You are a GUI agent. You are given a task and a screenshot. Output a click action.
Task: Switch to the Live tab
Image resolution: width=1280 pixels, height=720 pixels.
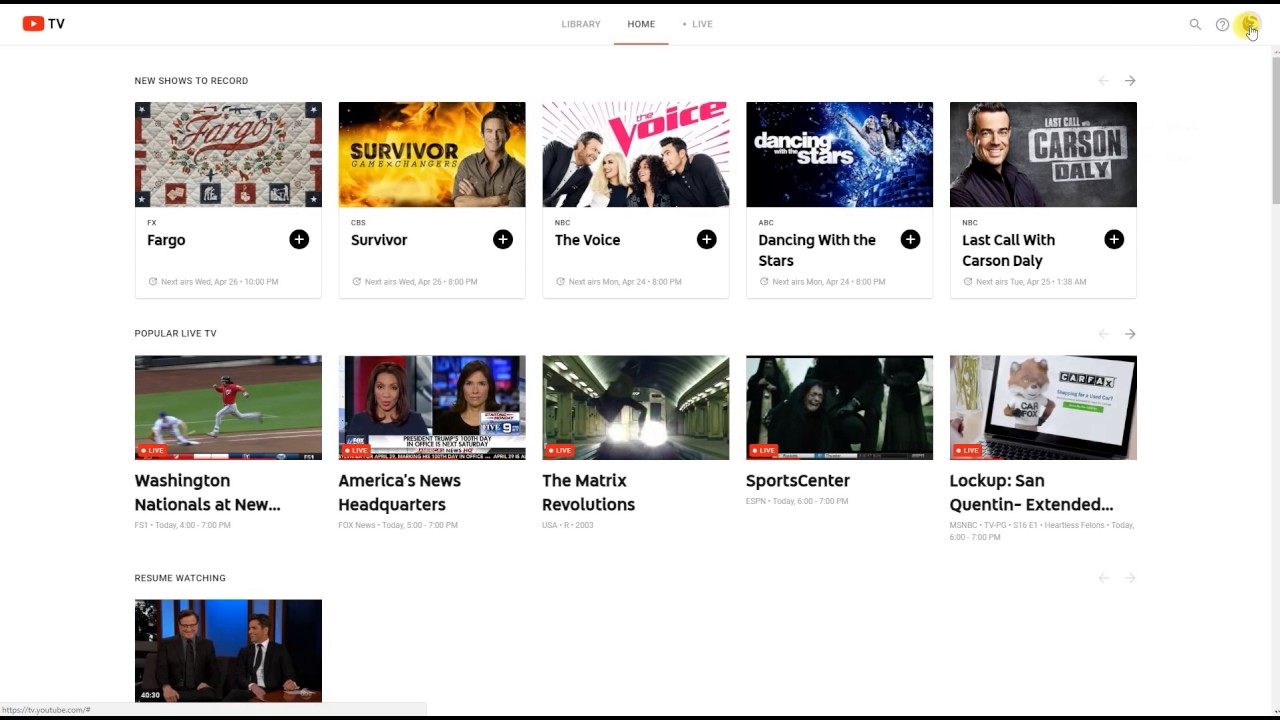[698, 24]
